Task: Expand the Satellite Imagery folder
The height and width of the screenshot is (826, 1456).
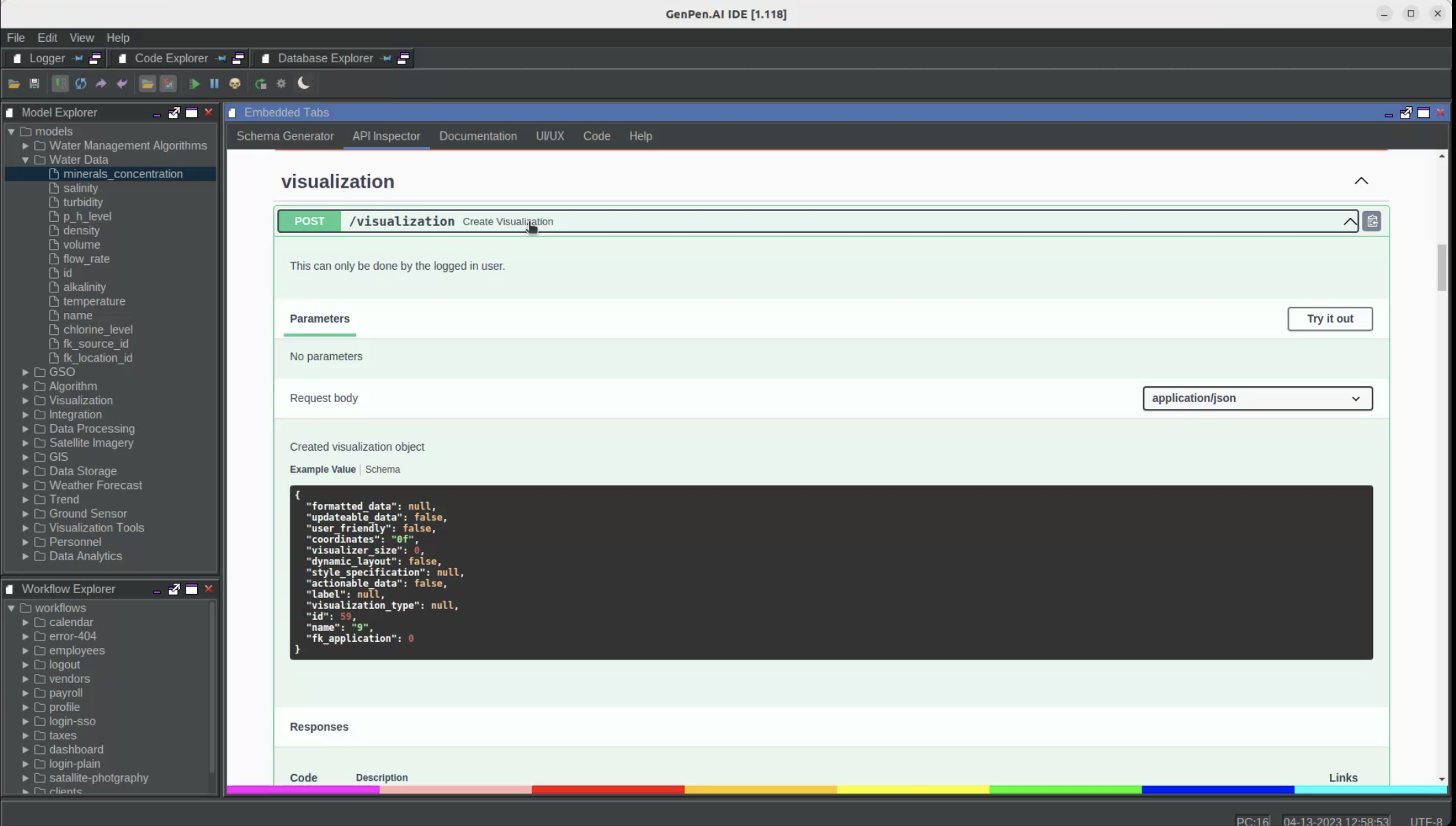Action: coord(25,443)
